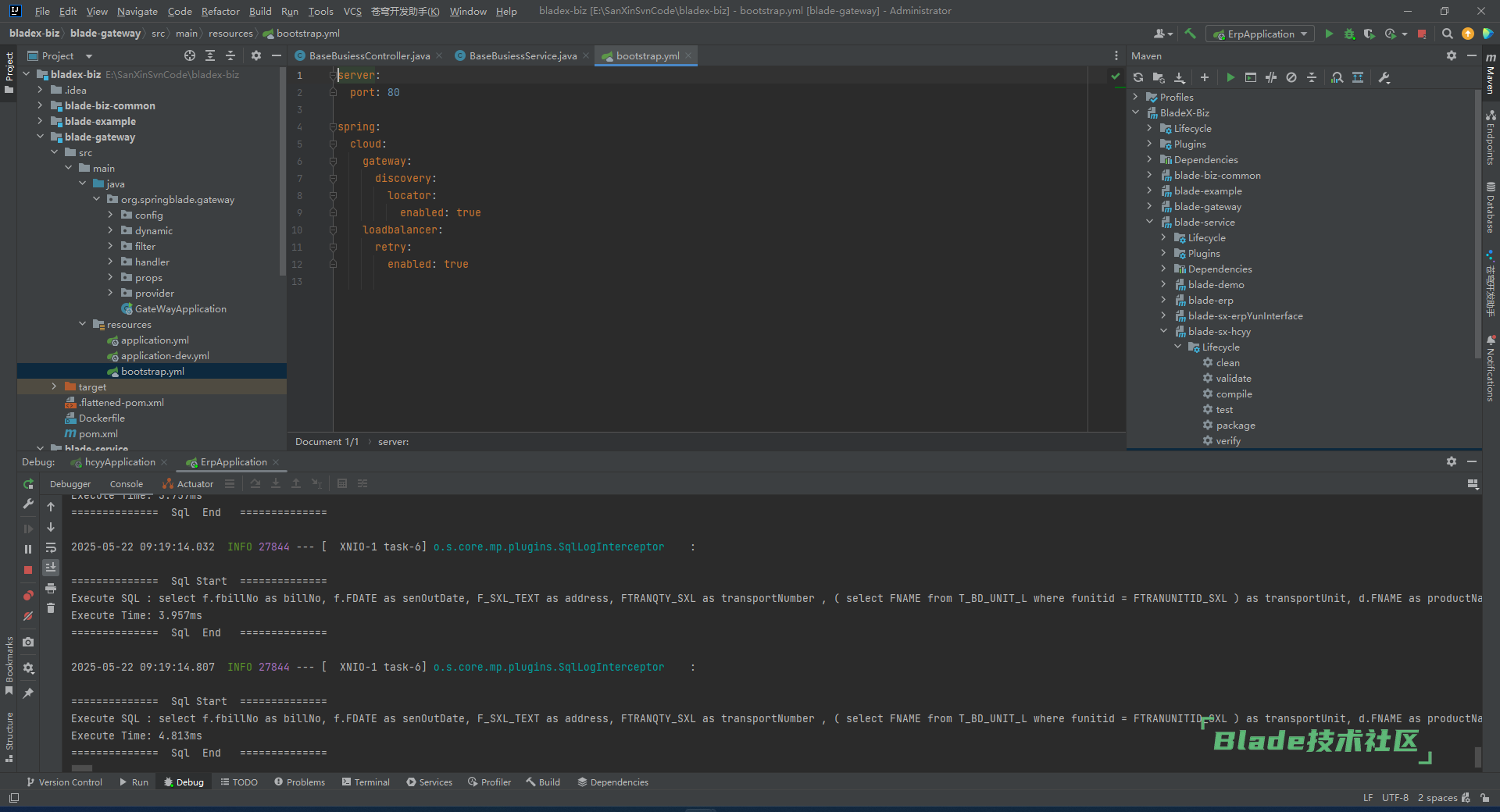Screen dimensions: 1500x812
Task: Click the orange update arrow icon
Action: pyautogui.click(x=1467, y=34)
